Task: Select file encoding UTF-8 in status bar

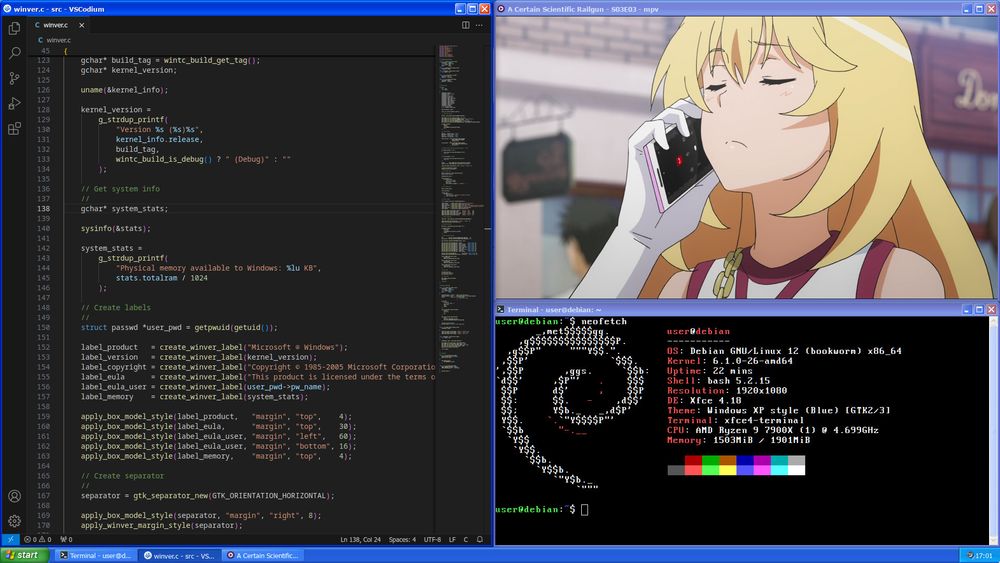Action: pyautogui.click(x=432, y=539)
